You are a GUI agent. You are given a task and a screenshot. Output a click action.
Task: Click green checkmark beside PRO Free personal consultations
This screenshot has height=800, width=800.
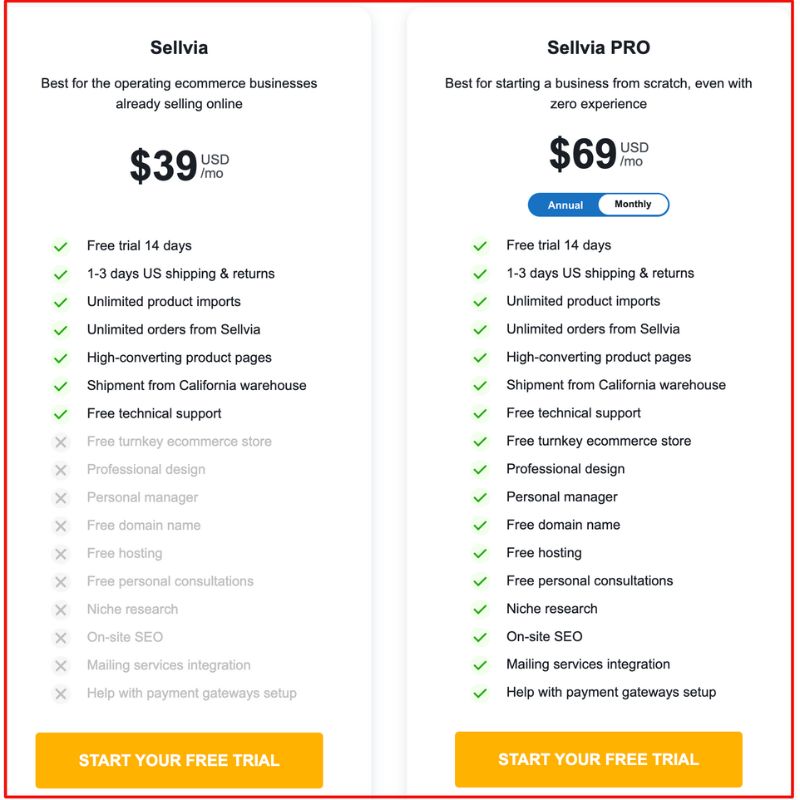click(x=480, y=581)
